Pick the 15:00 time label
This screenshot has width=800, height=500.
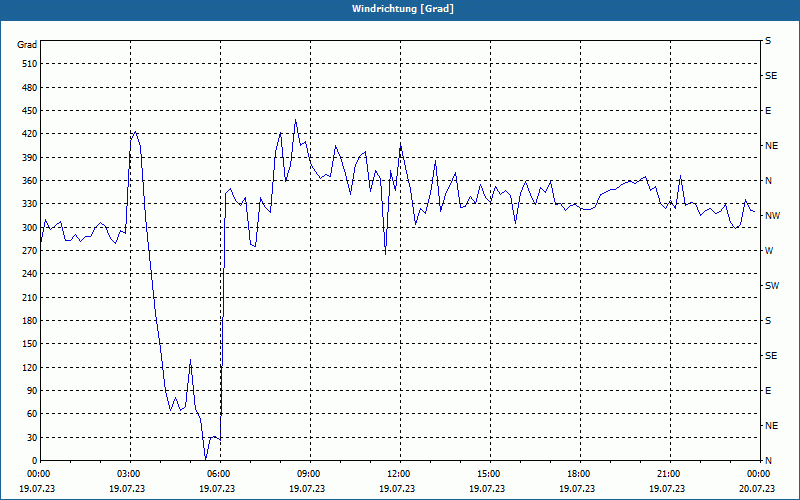[x=487, y=474]
